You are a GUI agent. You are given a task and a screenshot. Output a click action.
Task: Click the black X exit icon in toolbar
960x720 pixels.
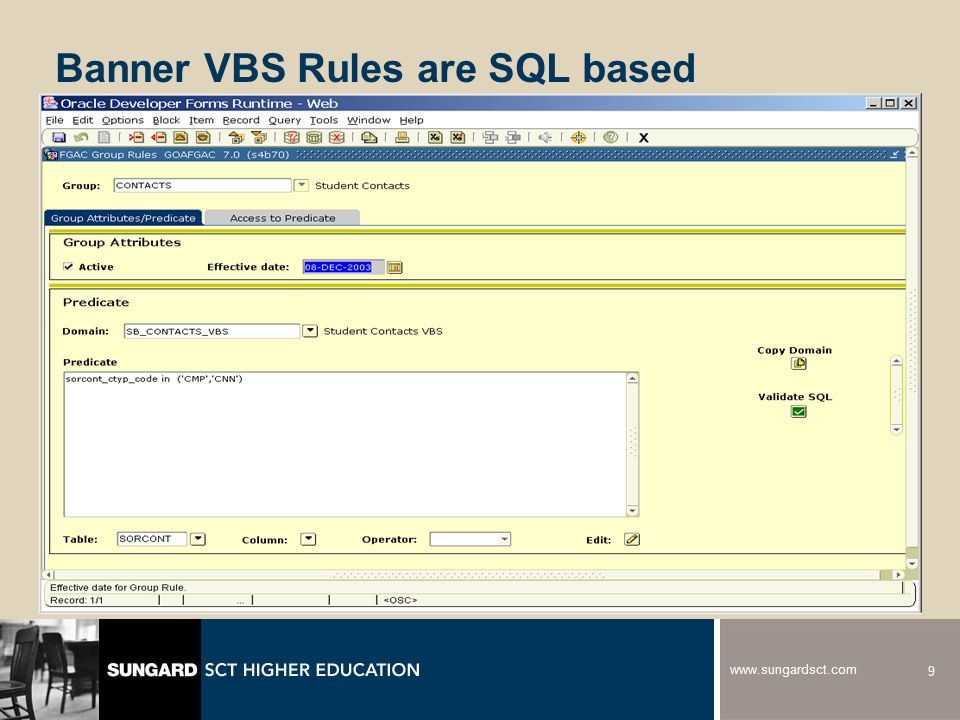click(643, 138)
